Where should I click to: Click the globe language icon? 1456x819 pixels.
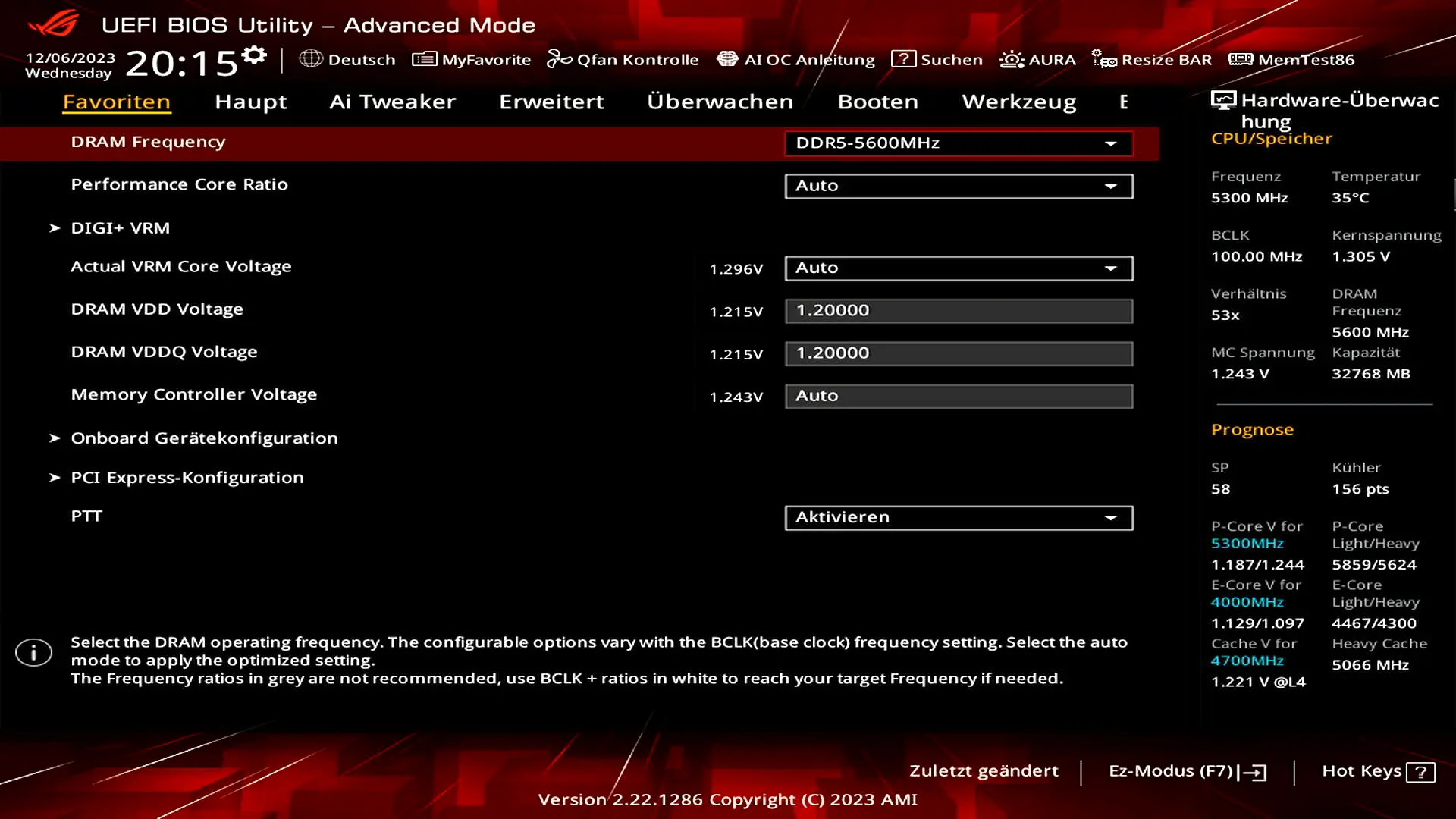pyautogui.click(x=311, y=59)
